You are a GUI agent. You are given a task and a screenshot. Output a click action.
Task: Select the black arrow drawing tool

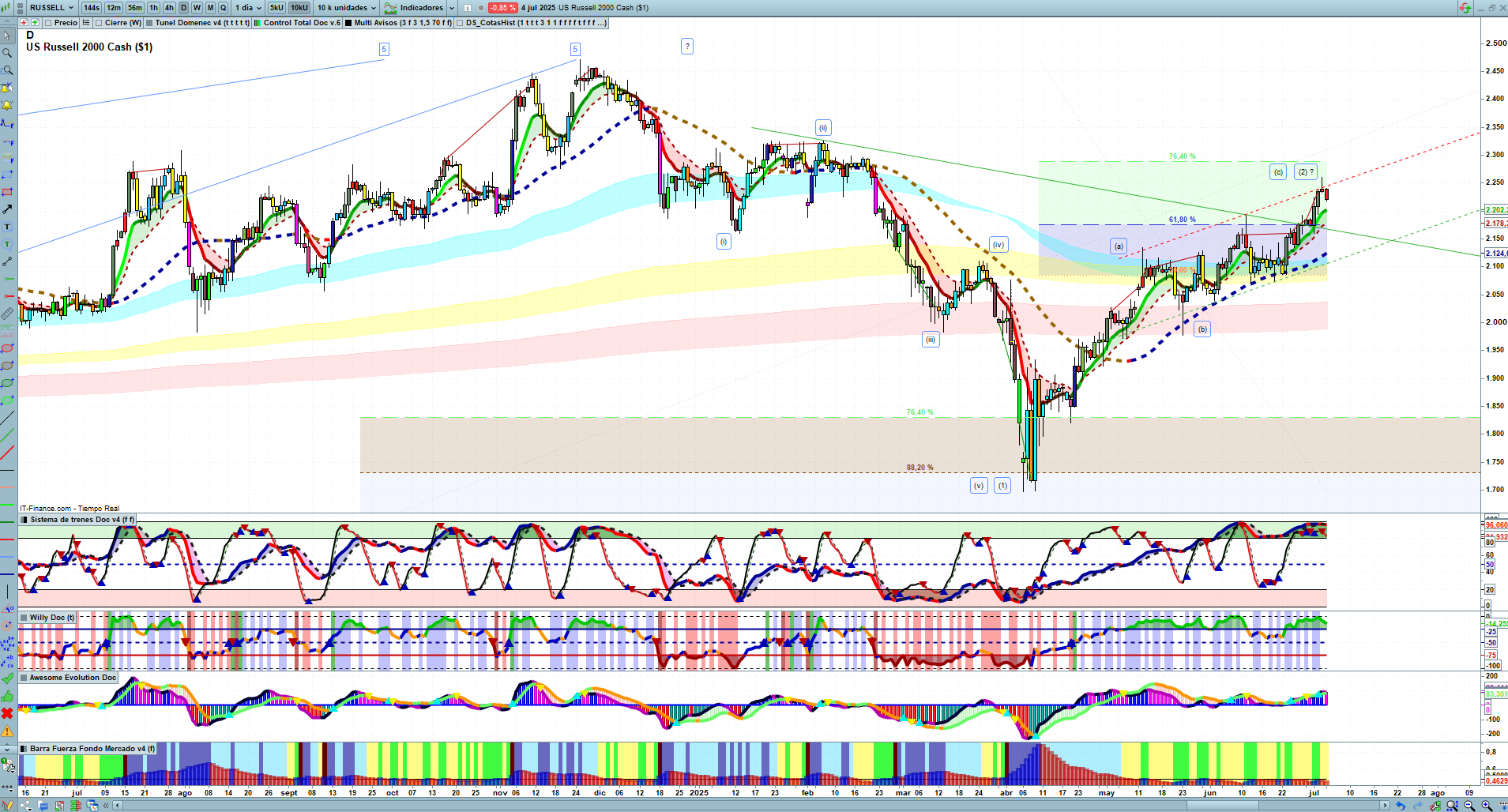click(7, 209)
